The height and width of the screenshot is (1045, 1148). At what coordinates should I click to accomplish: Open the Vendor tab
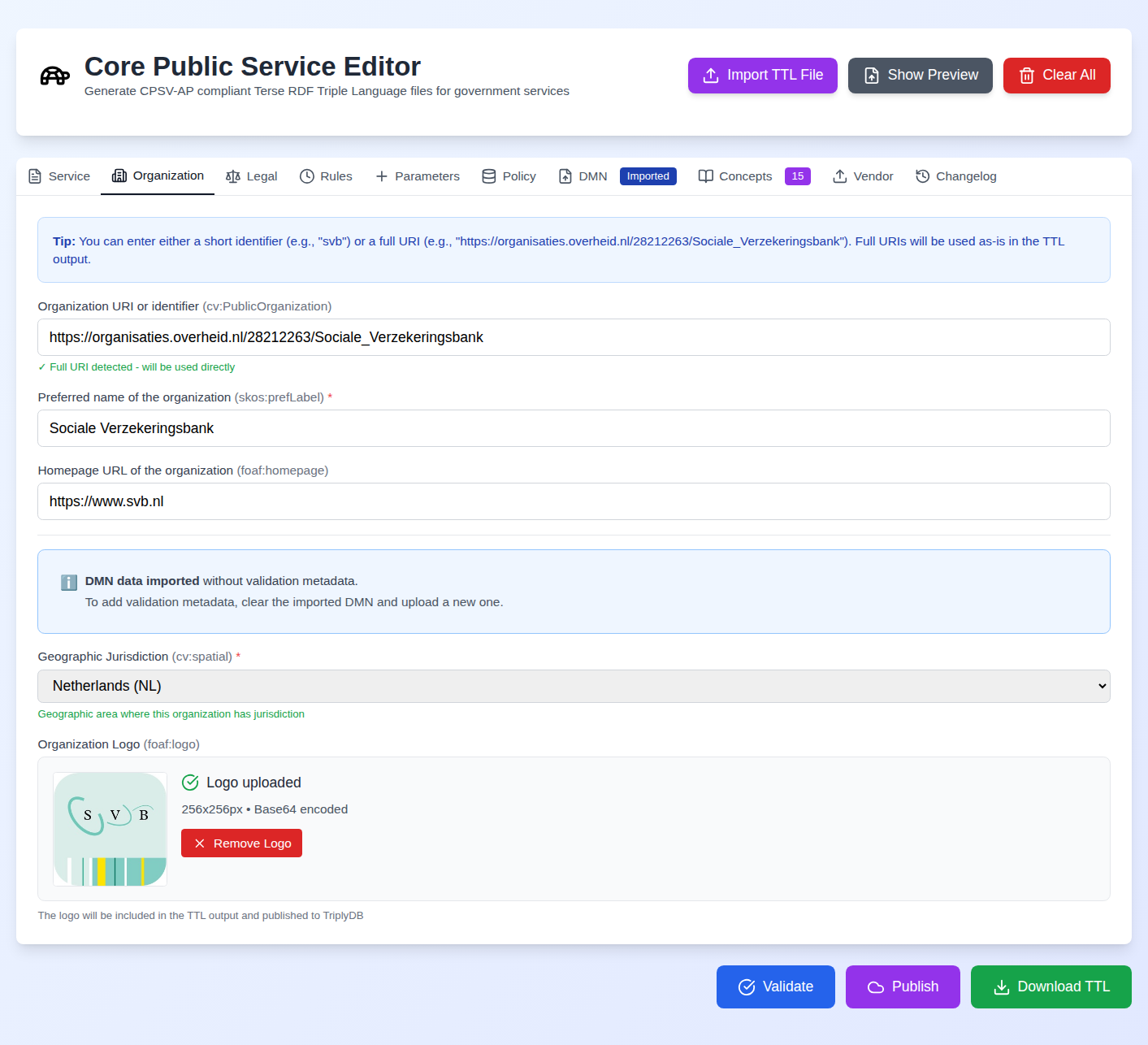pos(863,176)
